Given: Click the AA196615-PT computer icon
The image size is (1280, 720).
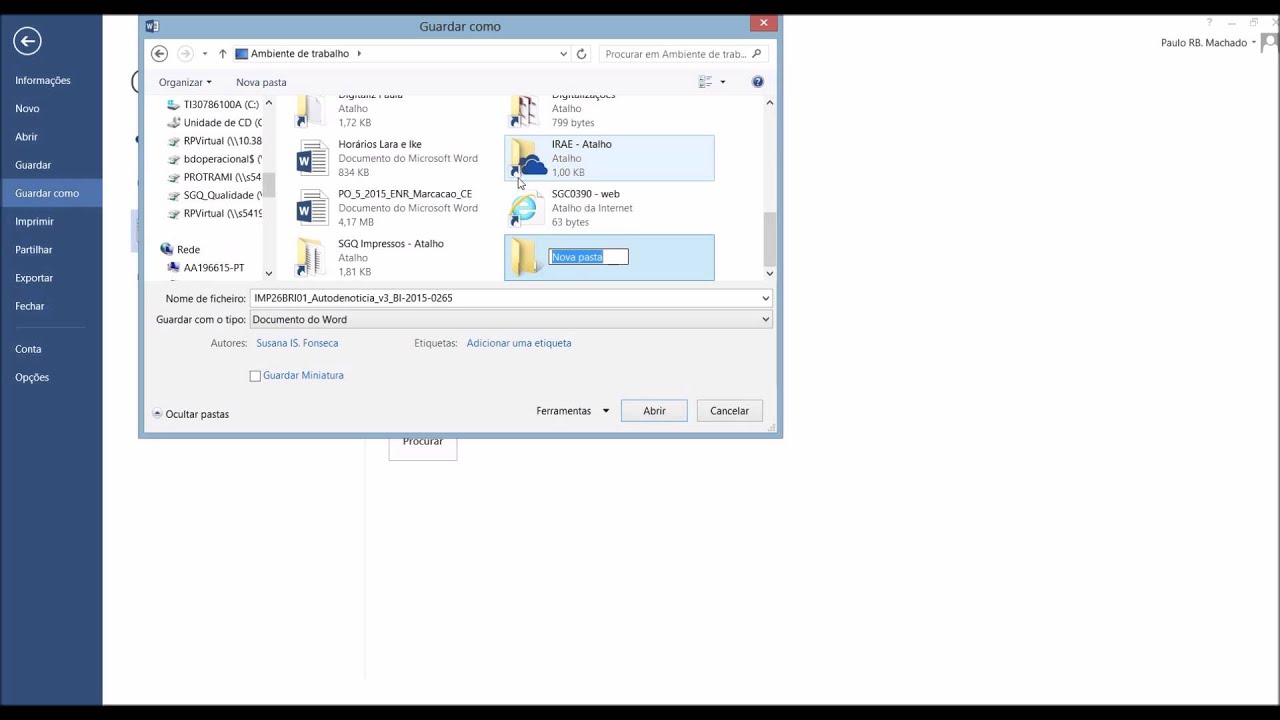Looking at the screenshot, I should (x=174, y=267).
